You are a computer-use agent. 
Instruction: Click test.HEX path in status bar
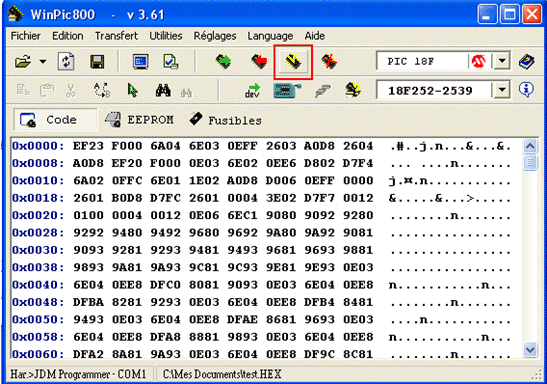[x=222, y=374]
